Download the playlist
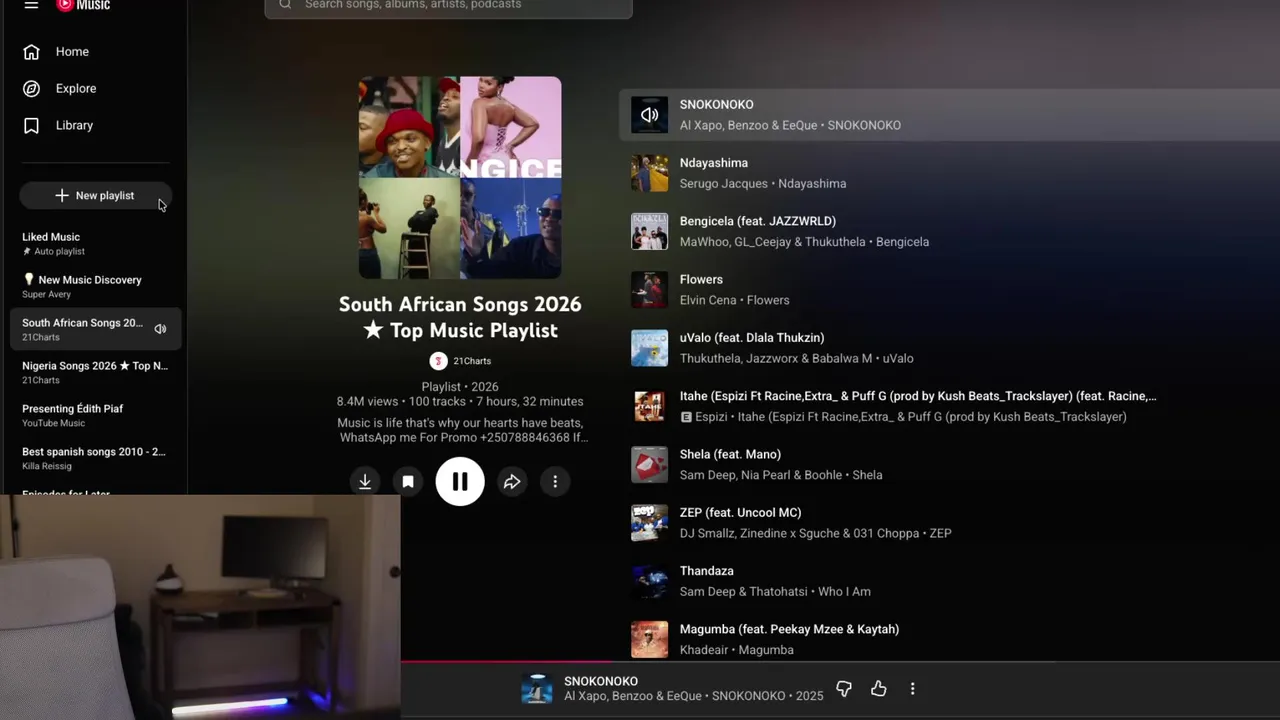This screenshot has width=1280, height=720. [x=365, y=482]
